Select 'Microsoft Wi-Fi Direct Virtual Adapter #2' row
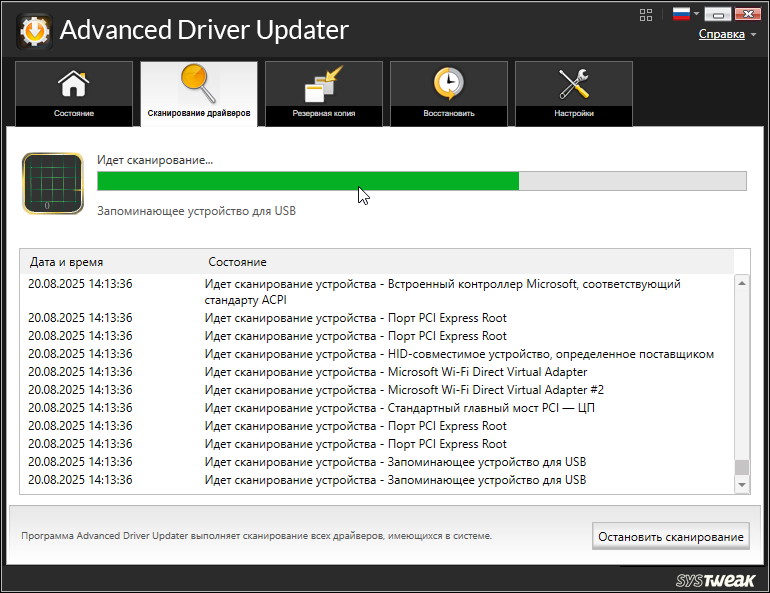Viewport: 770px width, 593px height. click(377, 390)
